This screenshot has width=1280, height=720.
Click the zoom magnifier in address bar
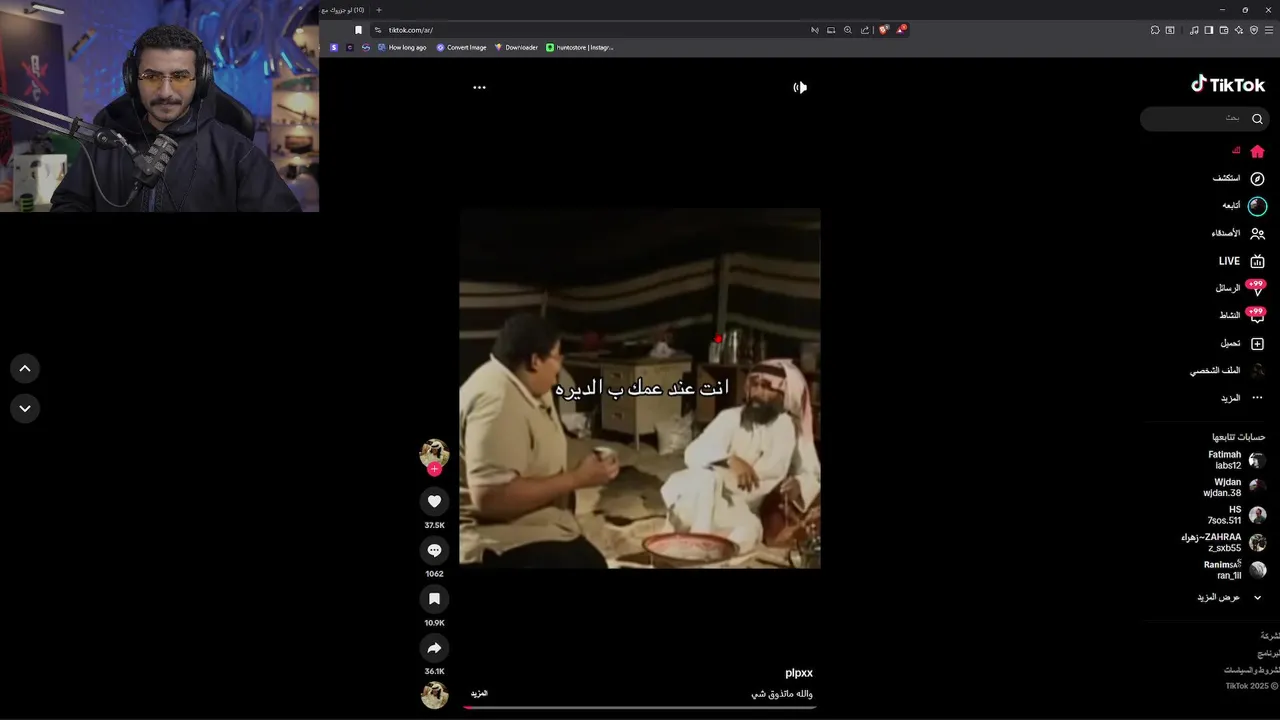point(848,30)
